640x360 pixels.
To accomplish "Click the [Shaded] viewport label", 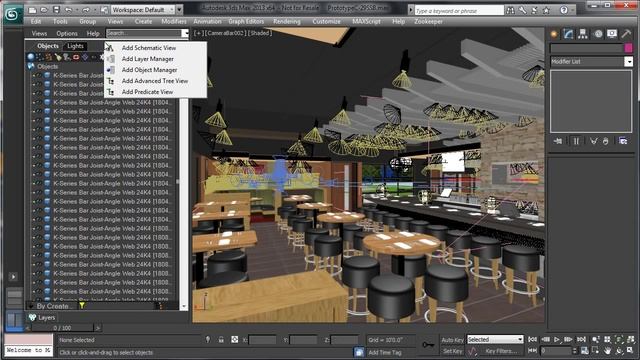I will click(x=260, y=33).
